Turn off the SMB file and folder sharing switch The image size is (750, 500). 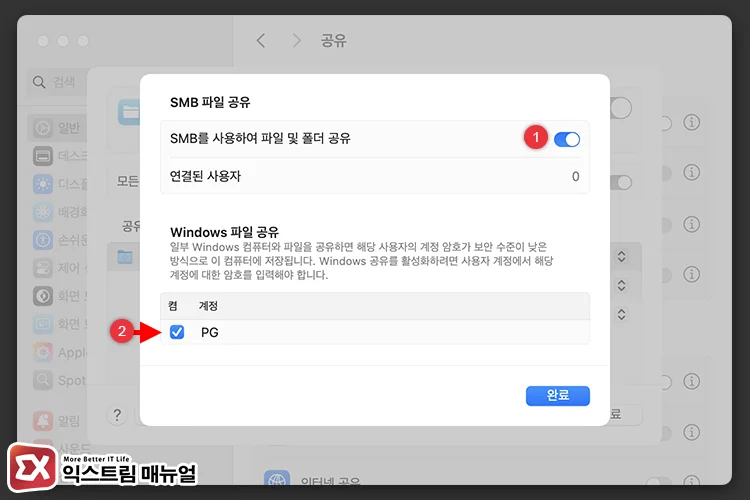tap(567, 139)
